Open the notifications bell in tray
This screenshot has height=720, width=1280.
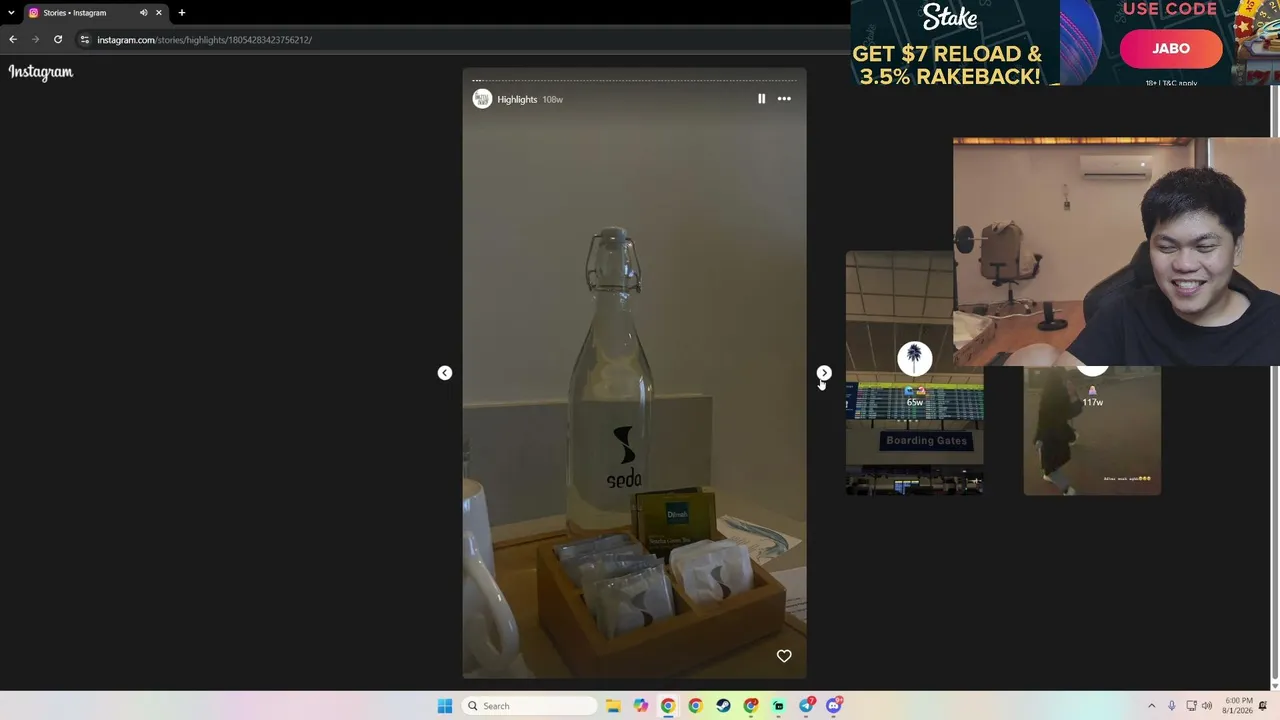[x=1263, y=706]
